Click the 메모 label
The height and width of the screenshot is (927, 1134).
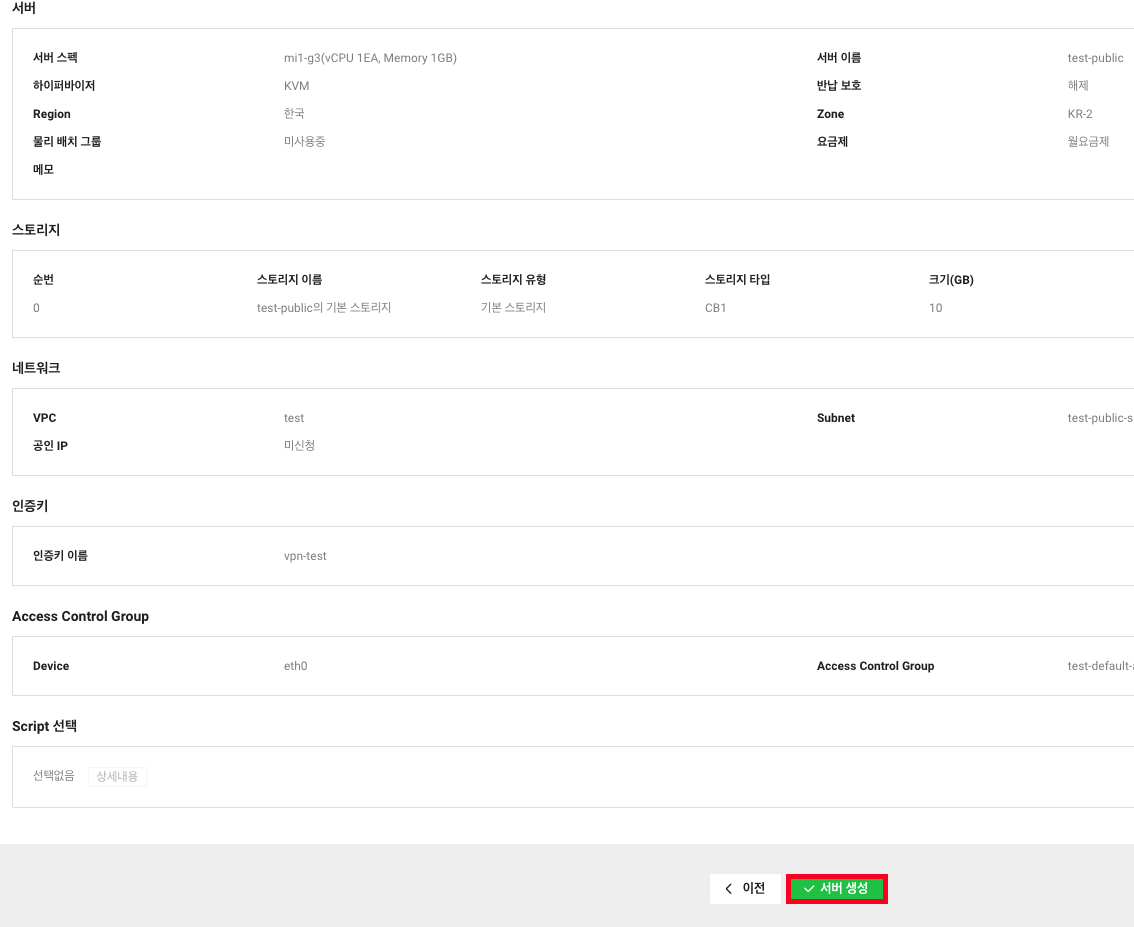43,169
